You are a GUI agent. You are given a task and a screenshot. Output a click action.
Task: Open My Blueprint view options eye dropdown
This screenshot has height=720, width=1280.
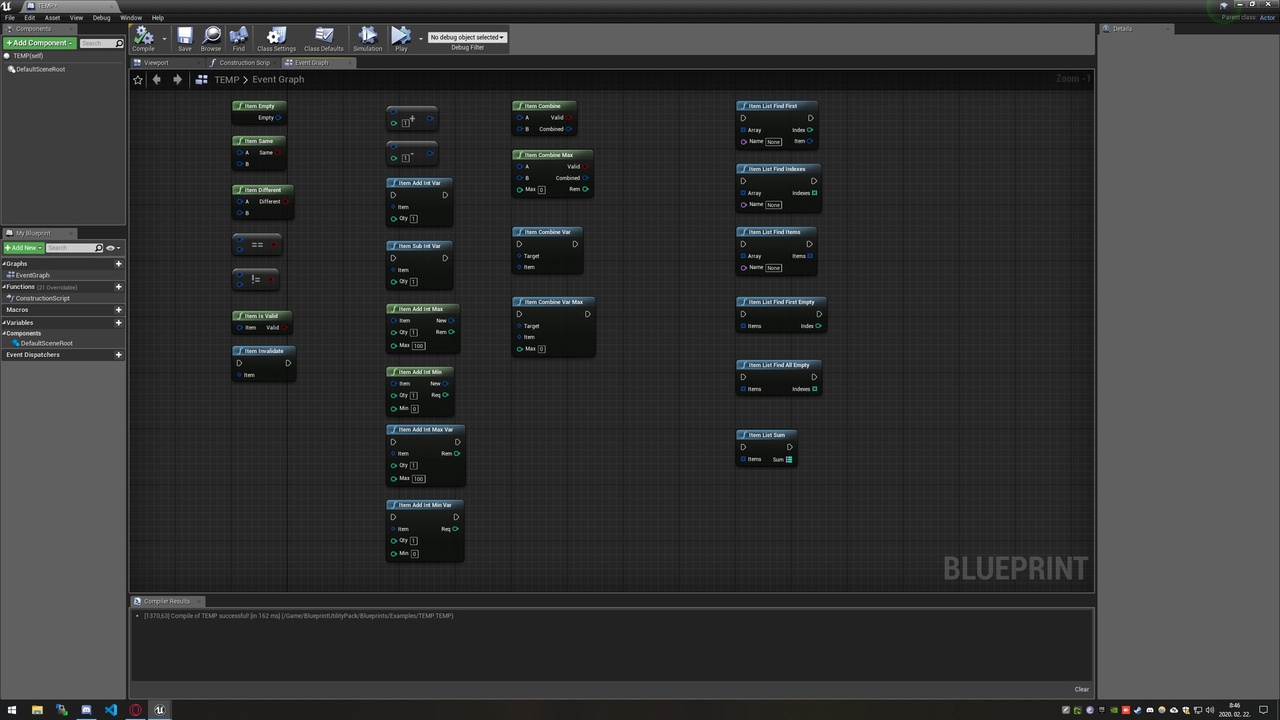[x=113, y=248]
